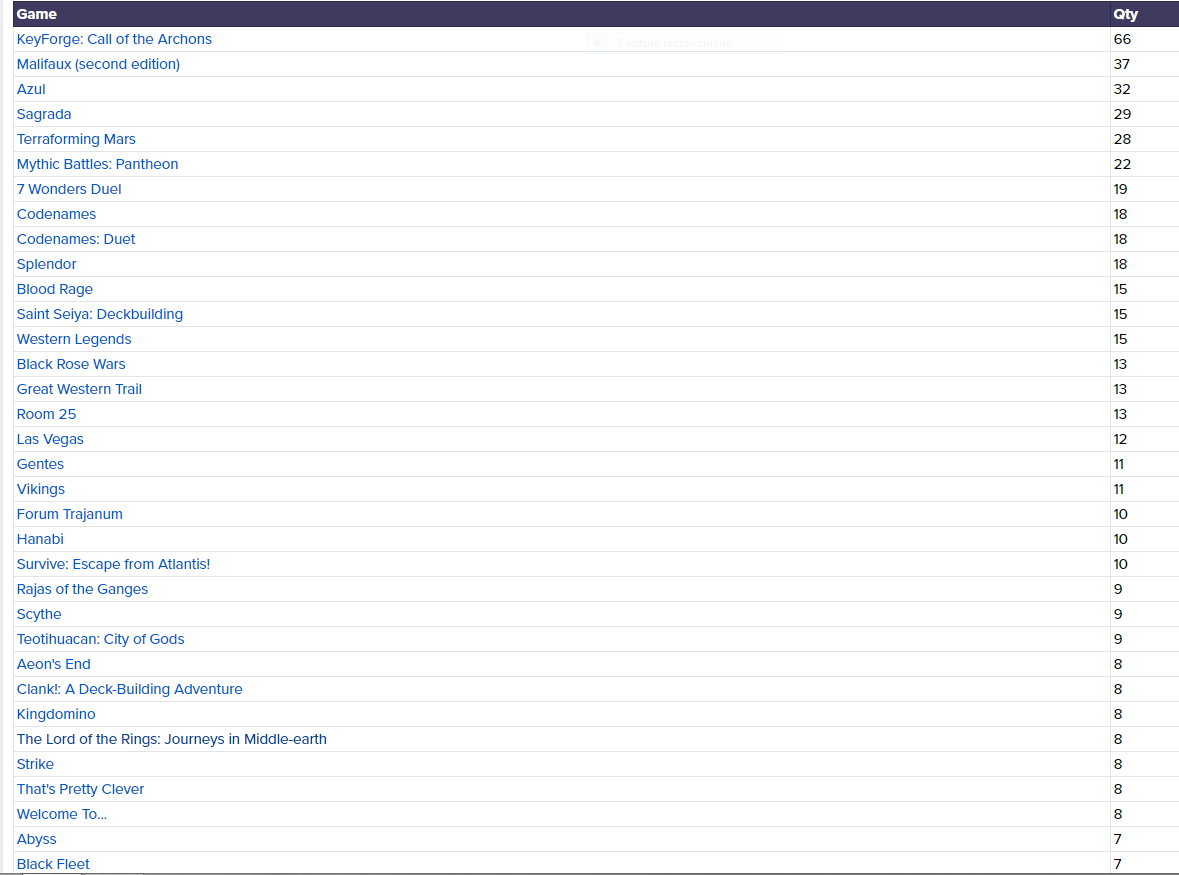The width and height of the screenshot is (1179, 875).
Task: Open KeyForge: Call of the Archons link
Action: (114, 39)
